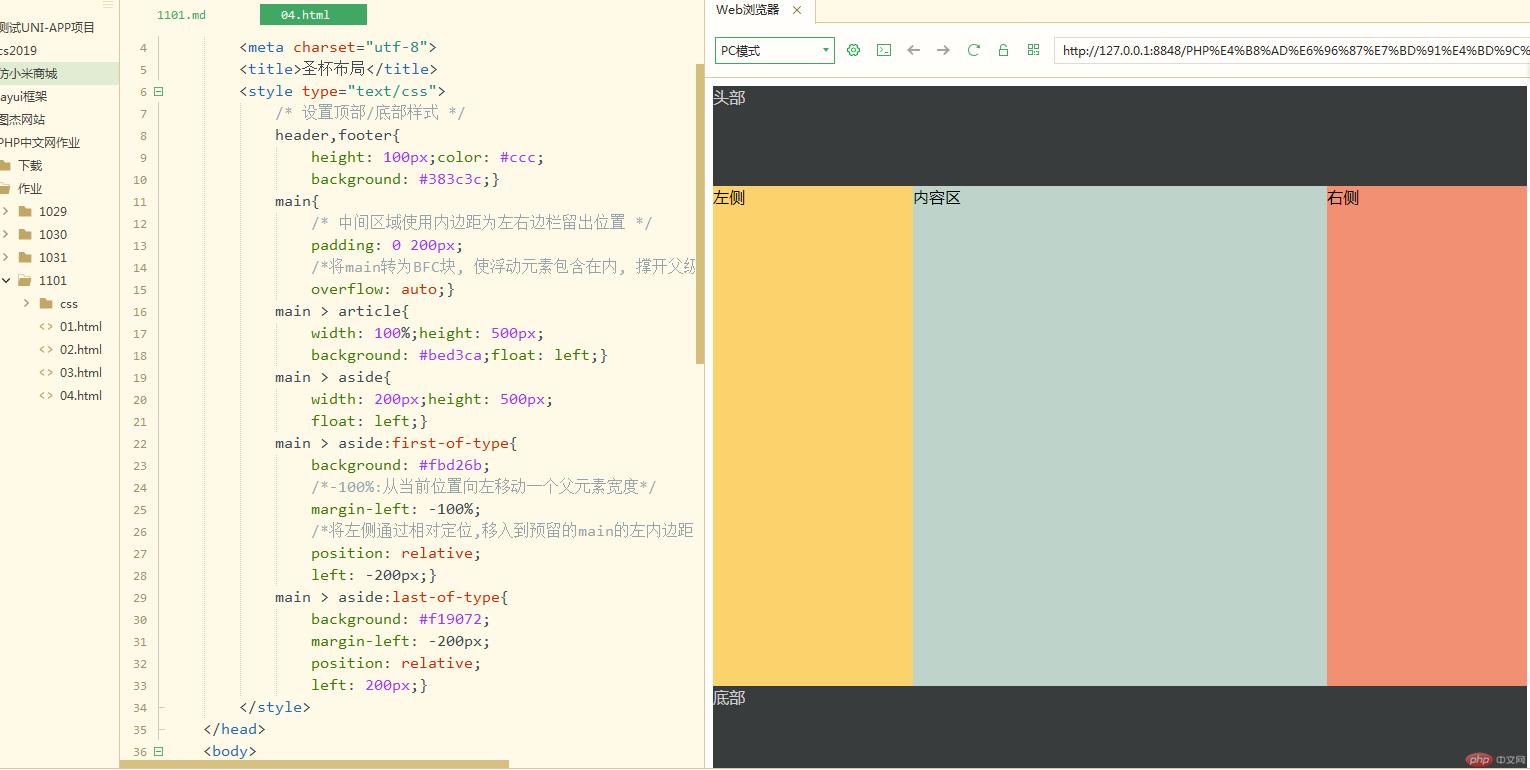Image resolution: width=1530 pixels, height=770 pixels.
Task: Click the lock icon in browser toolbar
Action: (1003, 50)
